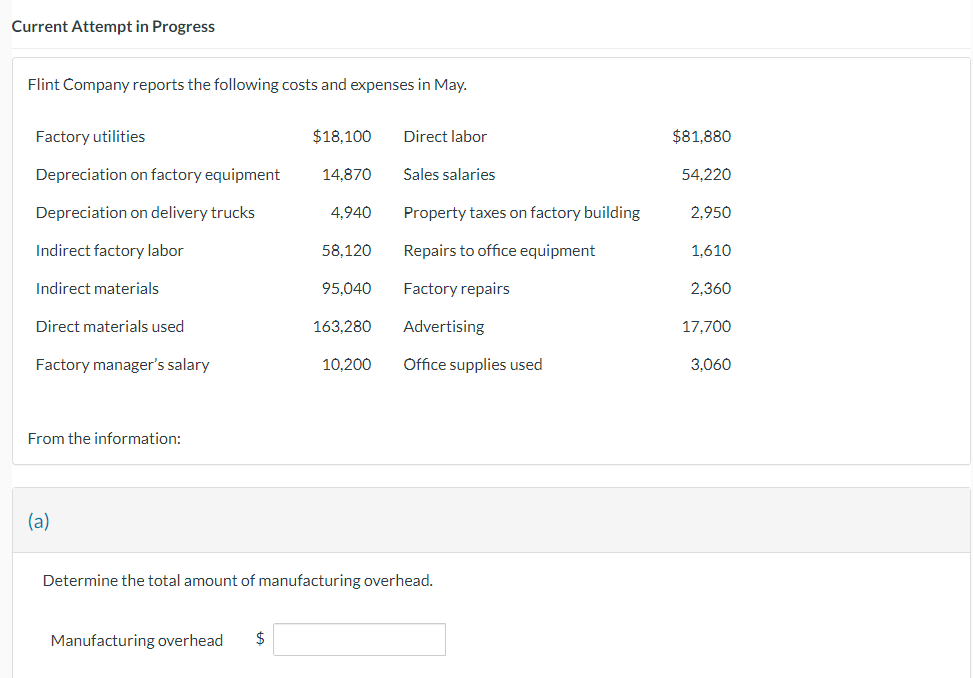Click the "Current Attempt in Progress" heading
The image size is (973, 678).
[x=113, y=27]
